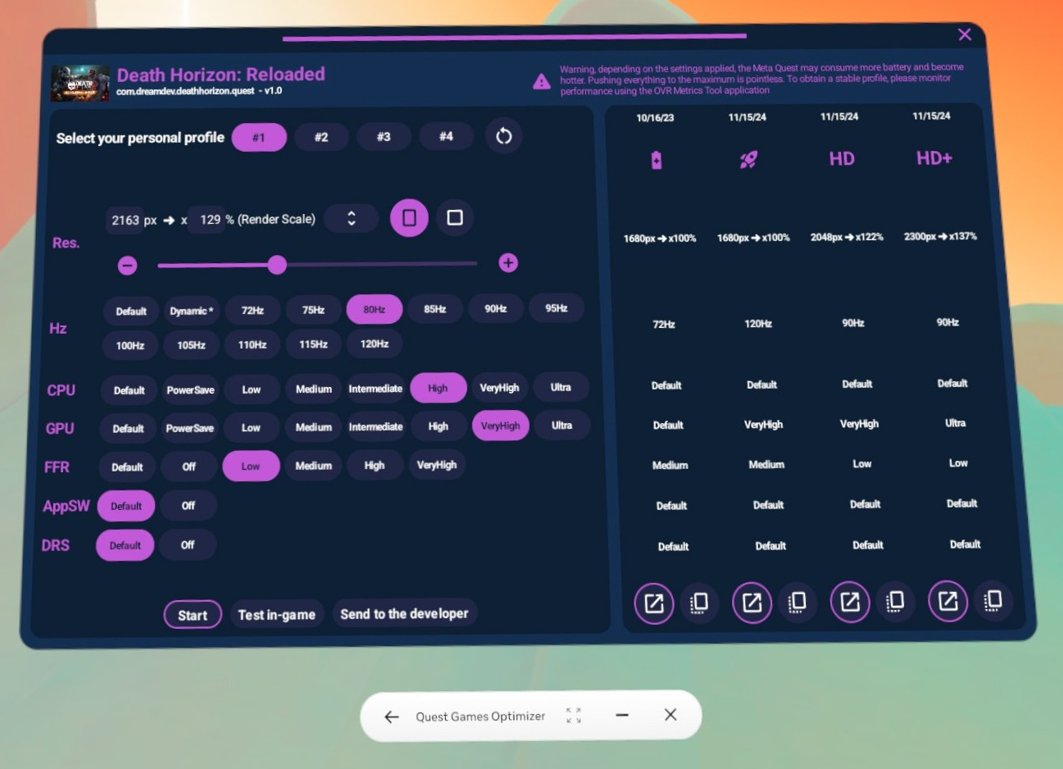Apply the HD preset via open icon

[x=849, y=602]
